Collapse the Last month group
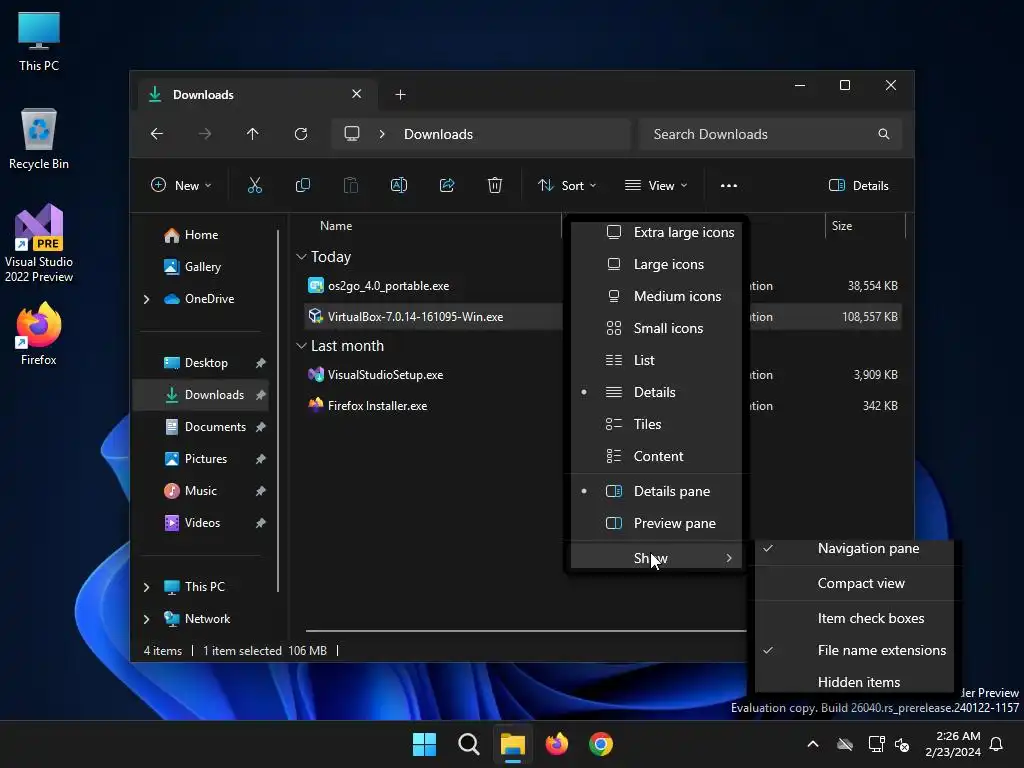This screenshot has width=1024, height=768. (x=301, y=345)
